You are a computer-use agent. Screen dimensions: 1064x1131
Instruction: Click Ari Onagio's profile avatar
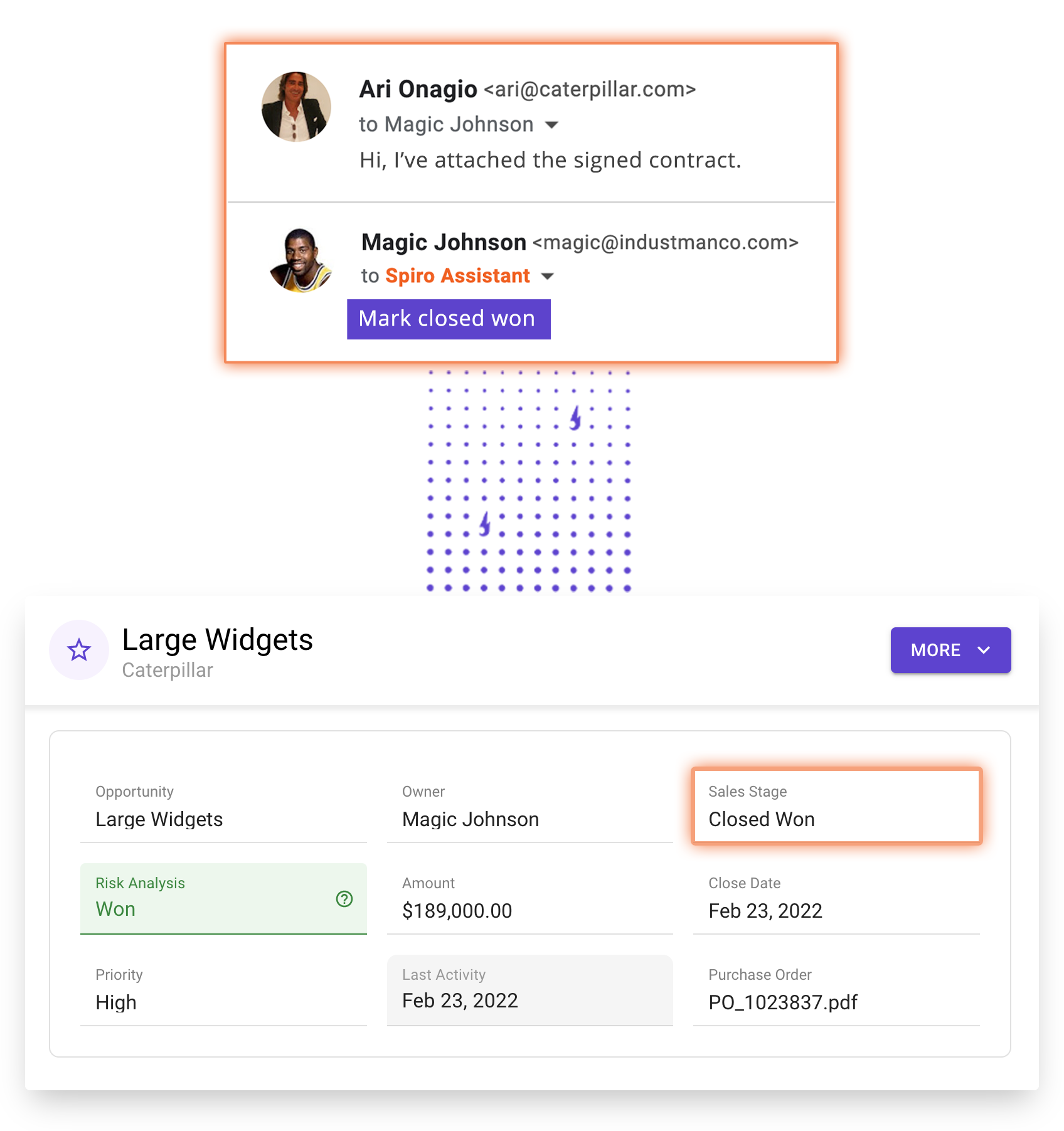[296, 107]
